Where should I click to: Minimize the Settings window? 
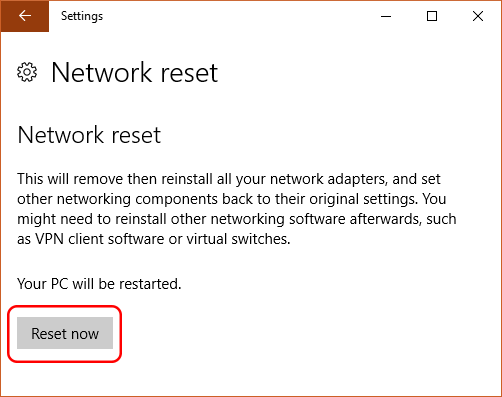tap(386, 16)
